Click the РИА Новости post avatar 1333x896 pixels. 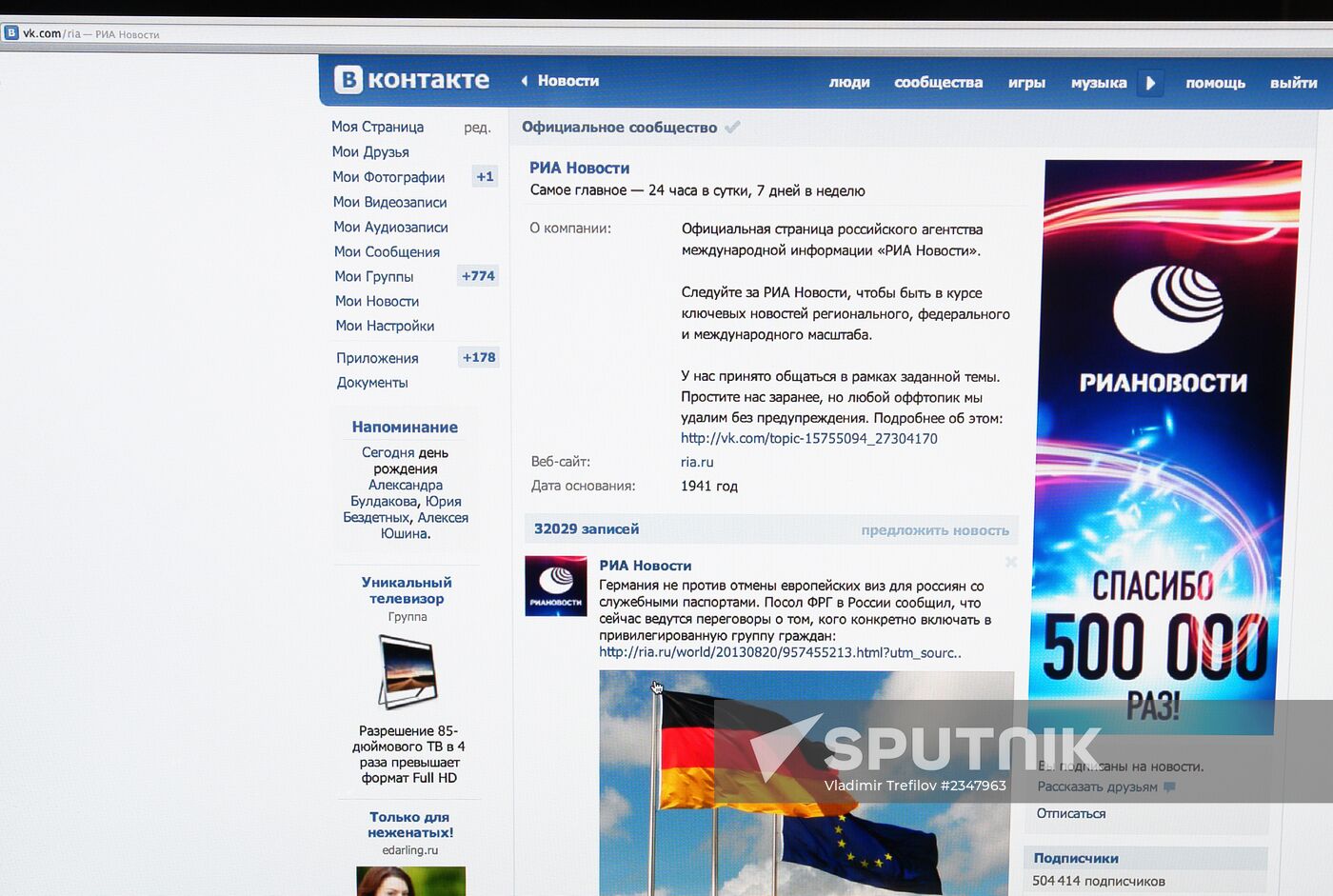(556, 587)
